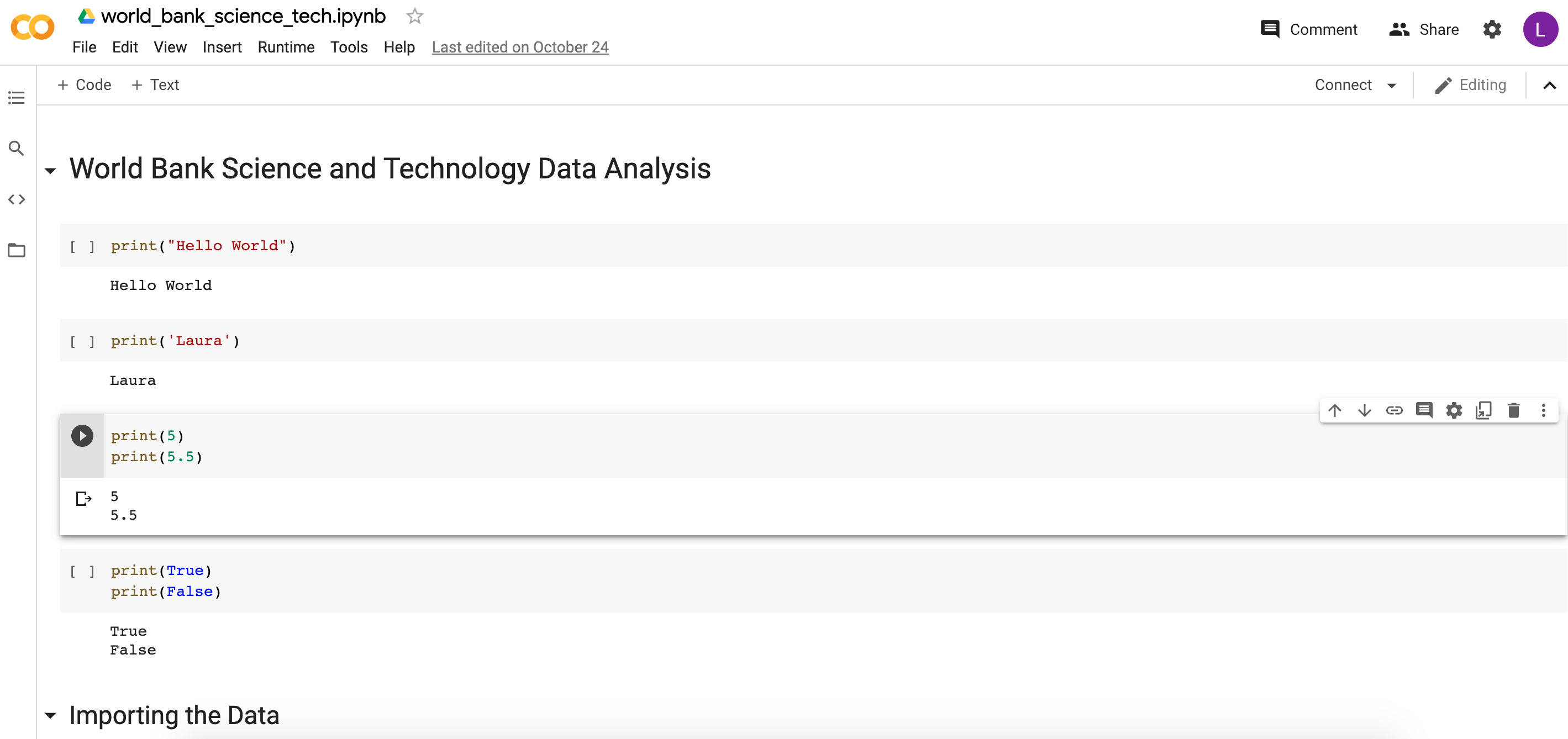Open the find and replace panel

(x=17, y=149)
